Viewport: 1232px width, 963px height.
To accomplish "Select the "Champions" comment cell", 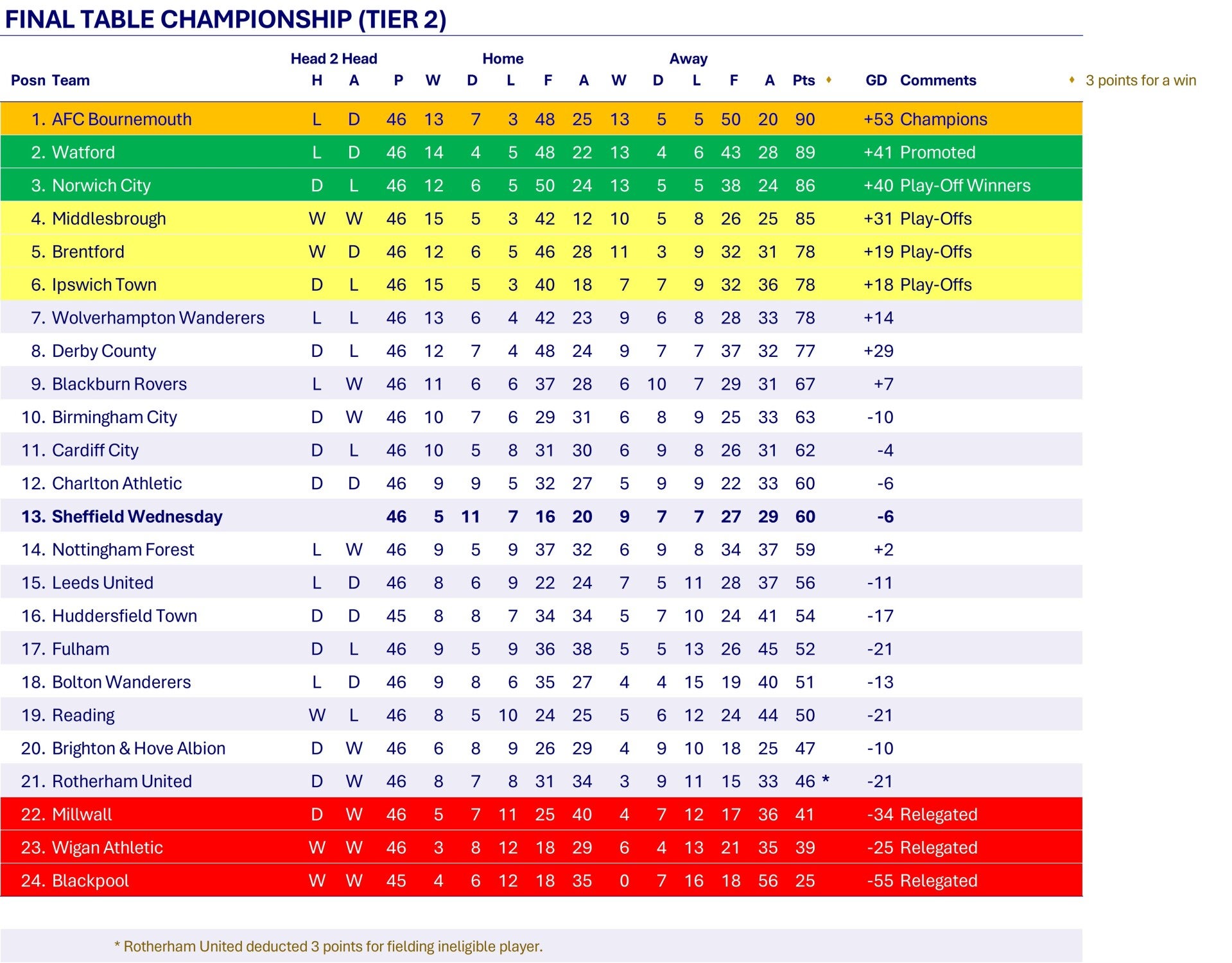I will point(943,119).
